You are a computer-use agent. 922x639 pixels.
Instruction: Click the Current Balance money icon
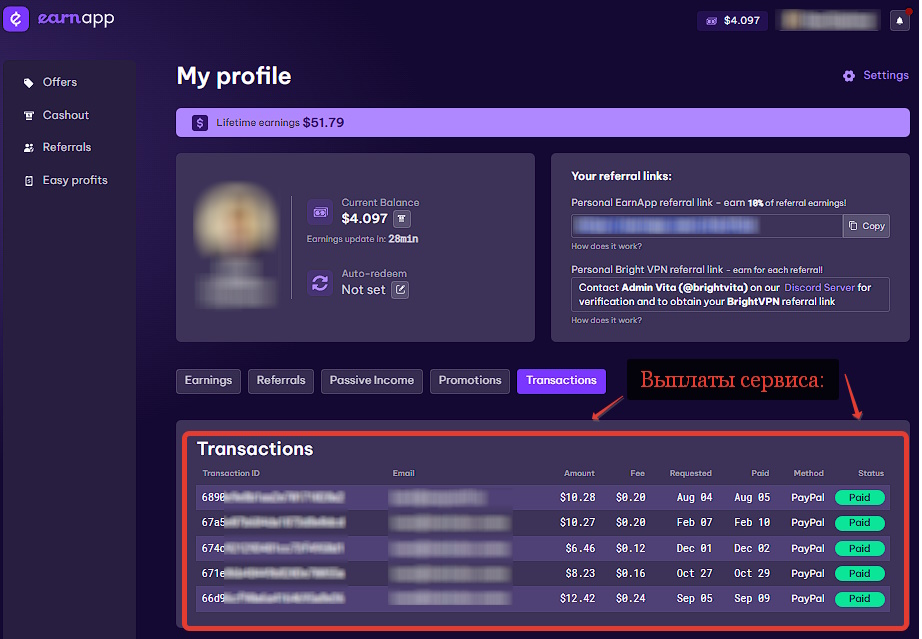pyautogui.click(x=320, y=212)
